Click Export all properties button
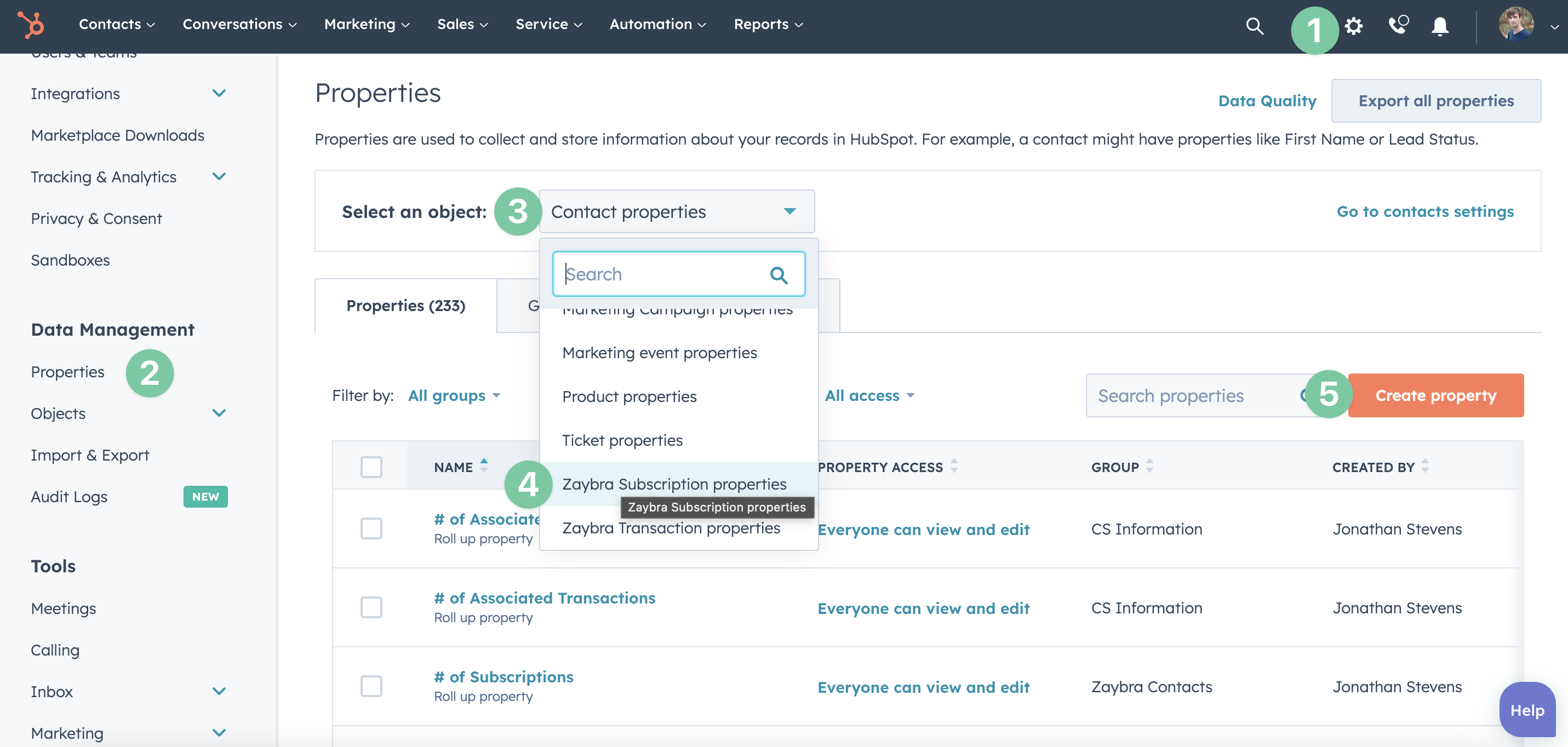1568x747 pixels. point(1436,101)
